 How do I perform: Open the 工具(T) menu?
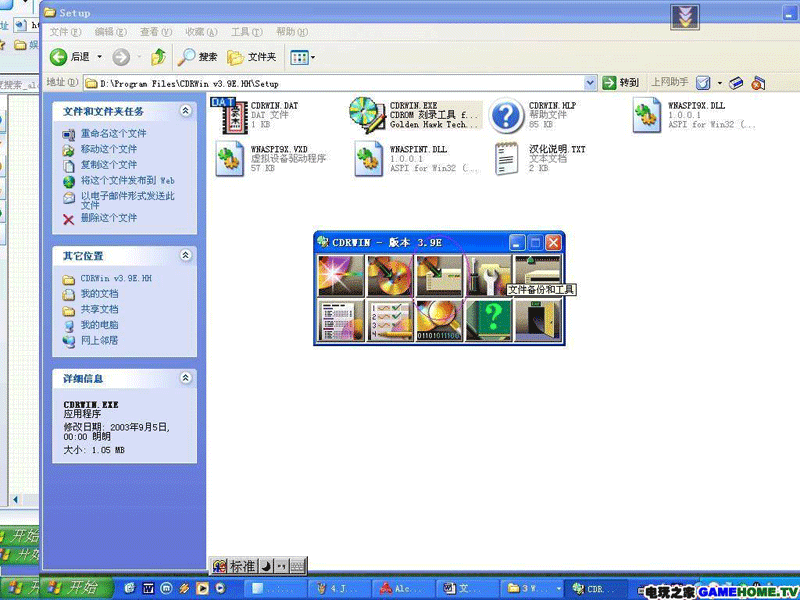point(247,32)
